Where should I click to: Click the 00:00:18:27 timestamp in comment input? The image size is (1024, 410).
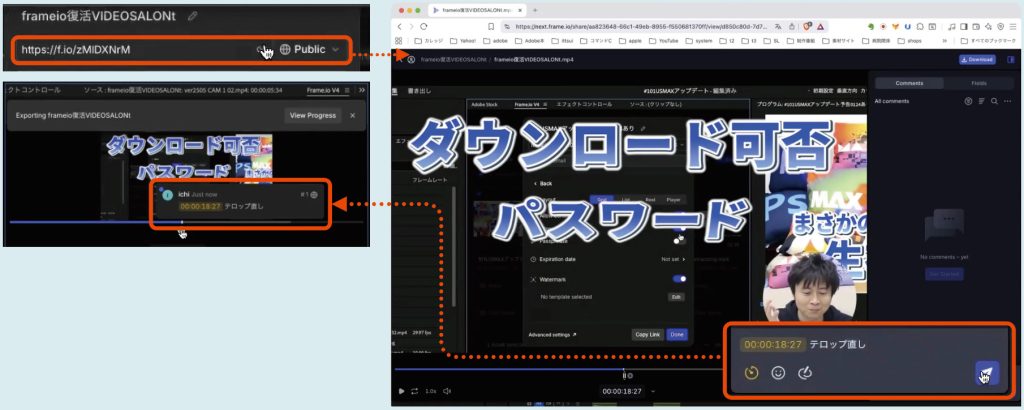tap(772, 344)
